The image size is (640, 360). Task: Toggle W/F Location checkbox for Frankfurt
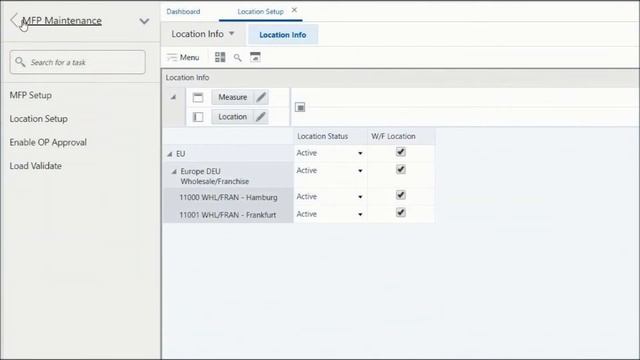point(401,213)
